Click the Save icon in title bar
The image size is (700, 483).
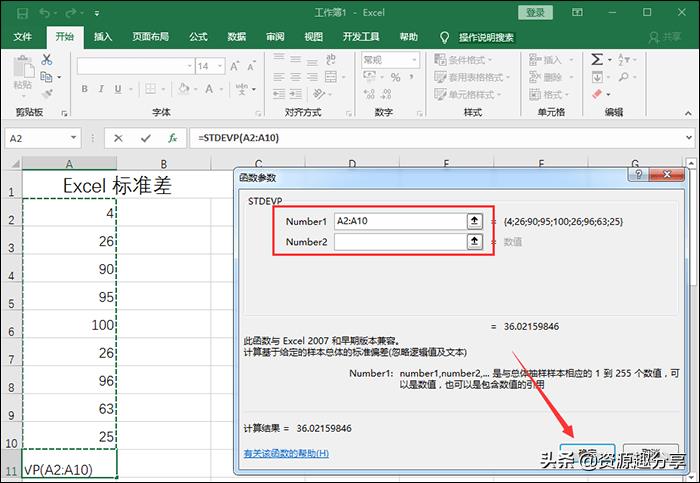(21, 13)
